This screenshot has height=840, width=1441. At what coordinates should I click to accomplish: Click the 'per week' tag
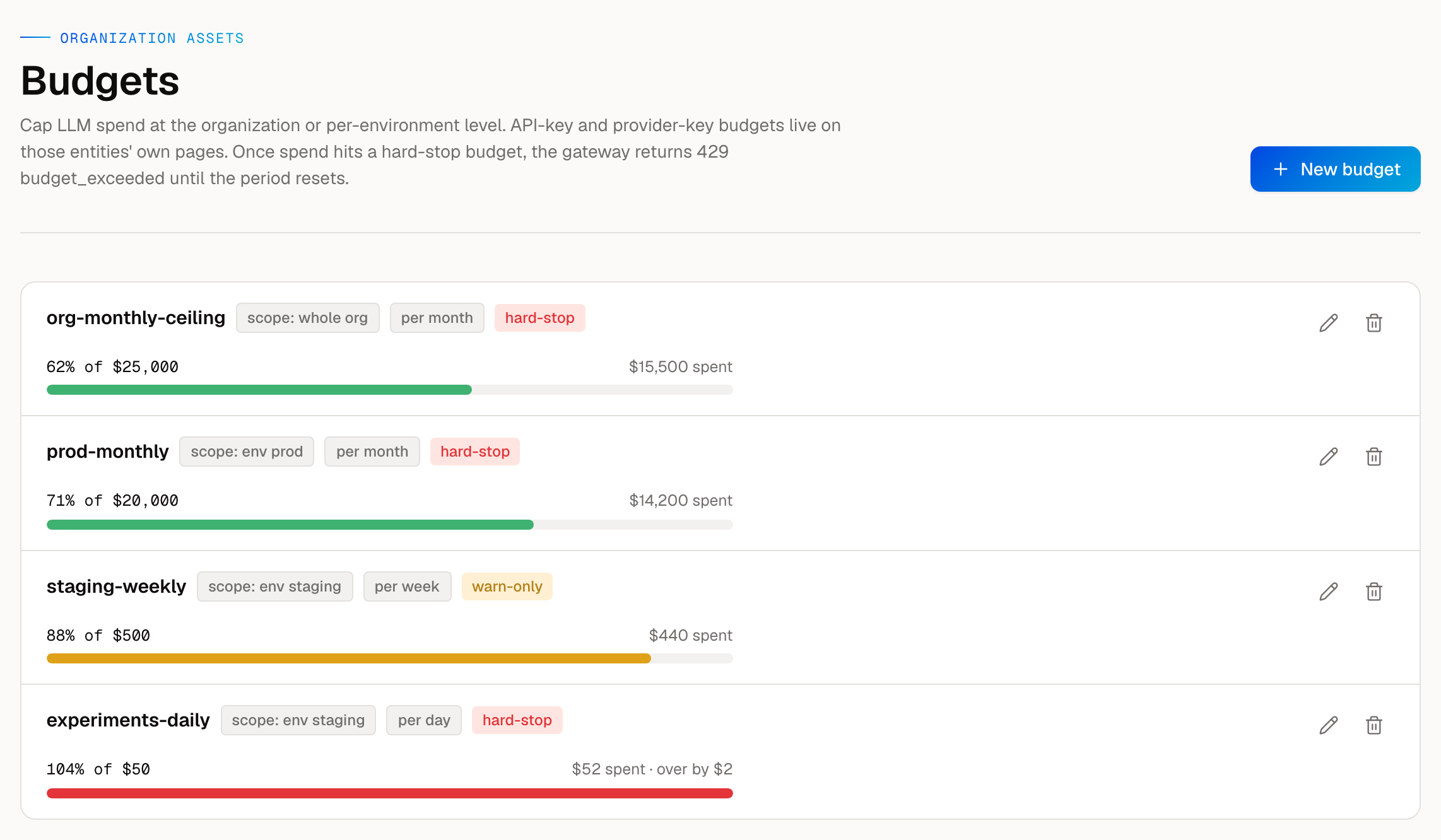pos(407,586)
